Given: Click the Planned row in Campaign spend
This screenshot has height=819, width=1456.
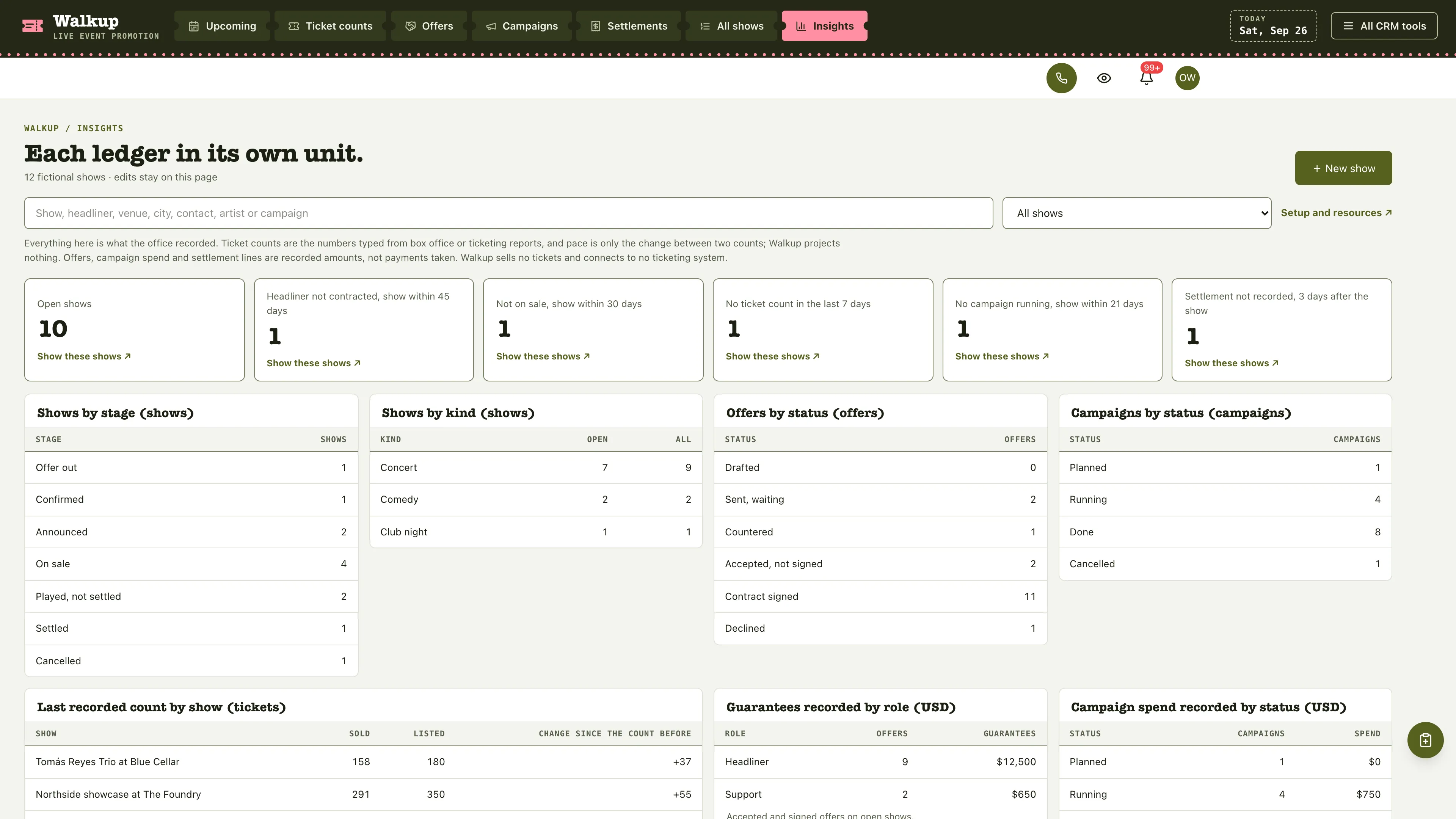Looking at the screenshot, I should click(1225, 762).
